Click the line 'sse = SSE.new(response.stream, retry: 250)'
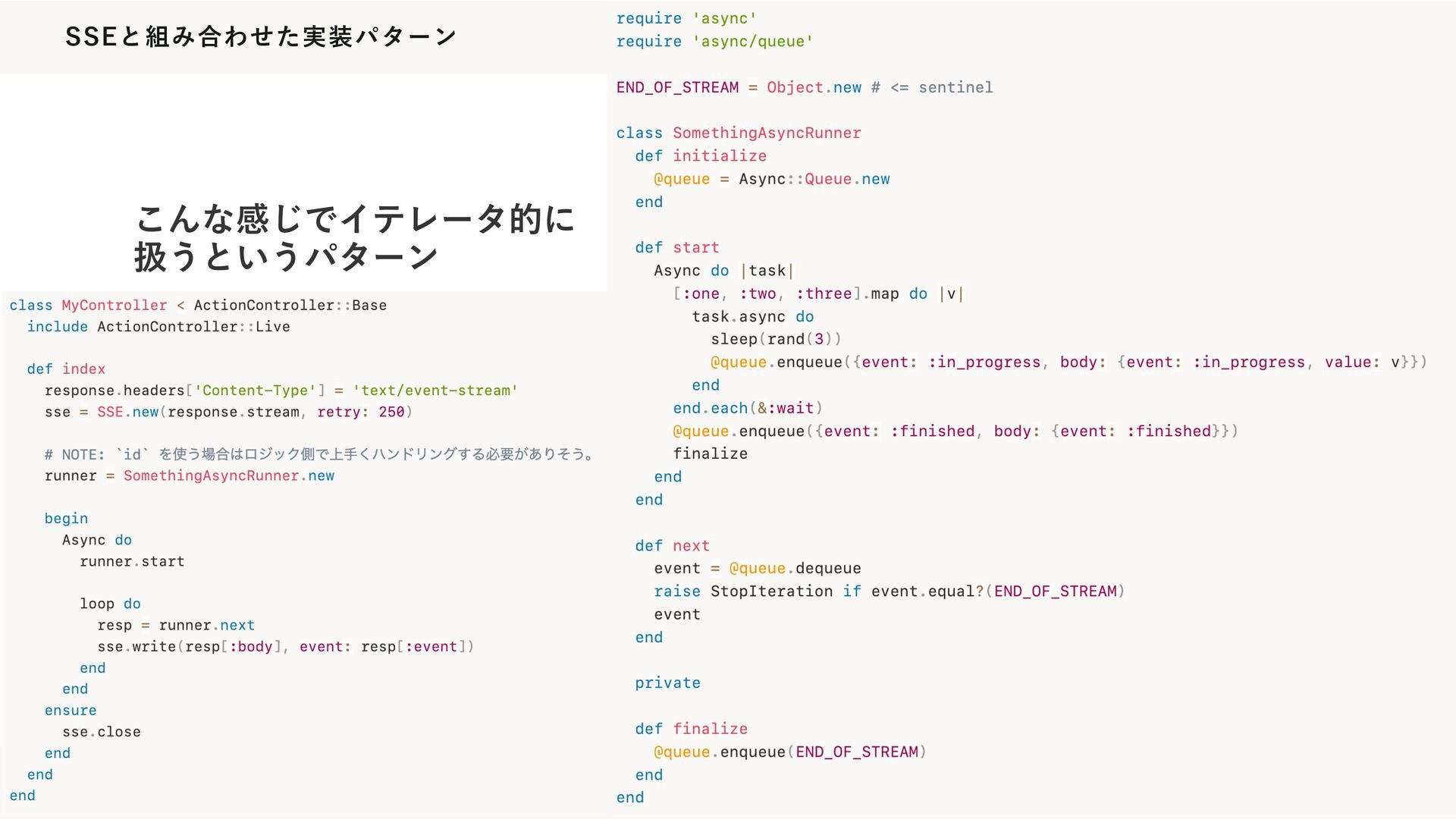 point(228,411)
